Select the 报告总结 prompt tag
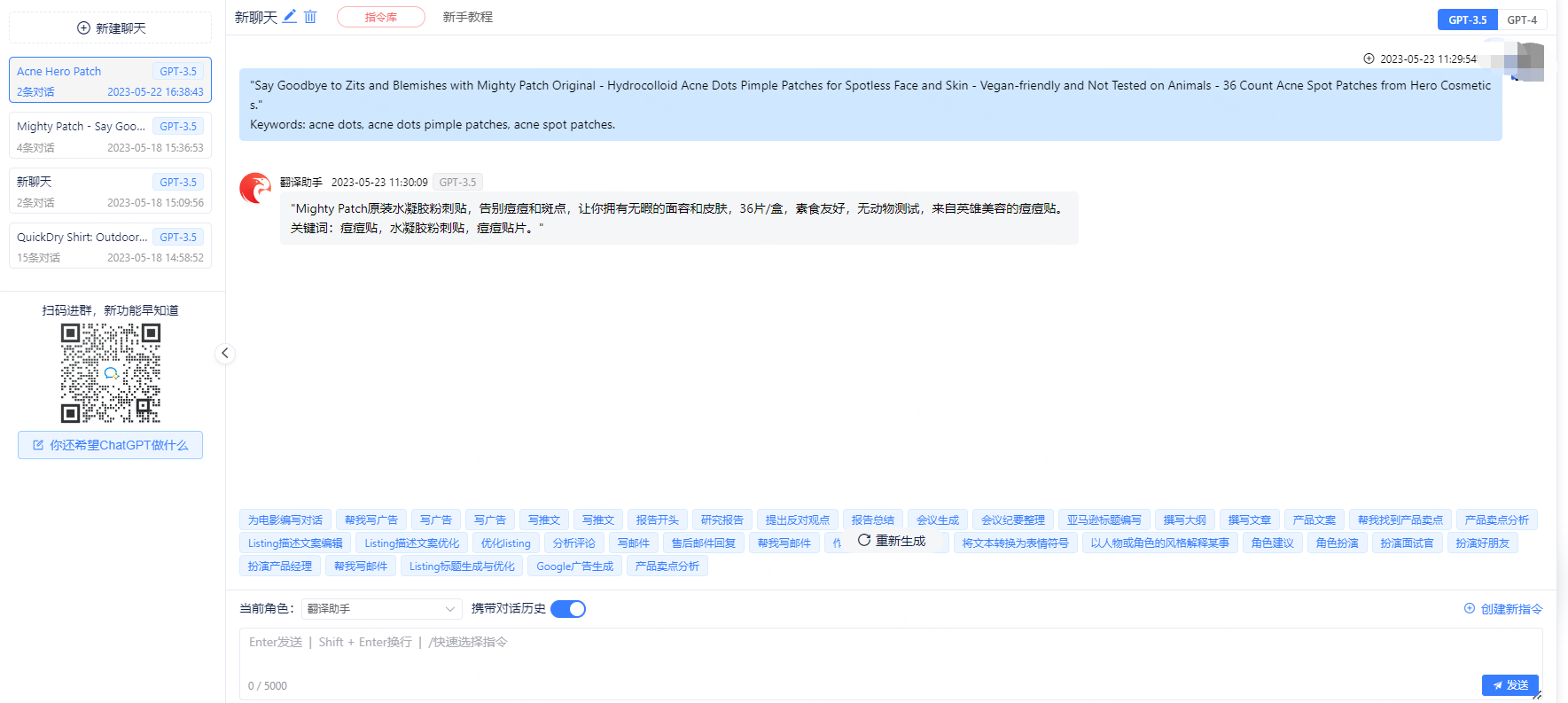1568x703 pixels. tap(873, 519)
